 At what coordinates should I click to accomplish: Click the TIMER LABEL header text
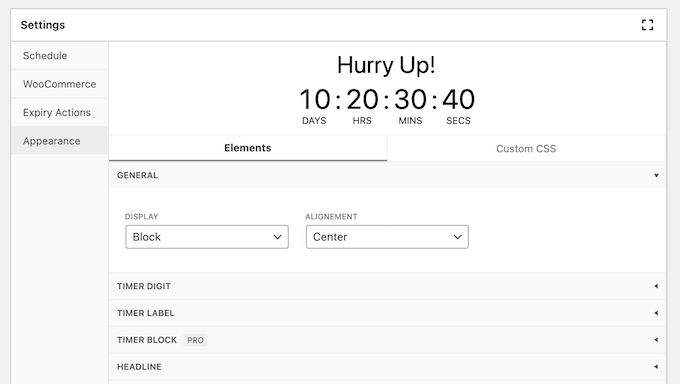pos(146,313)
